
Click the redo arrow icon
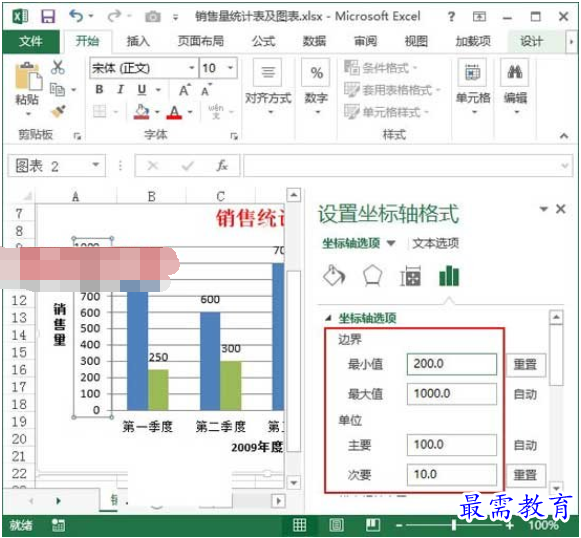114,16
